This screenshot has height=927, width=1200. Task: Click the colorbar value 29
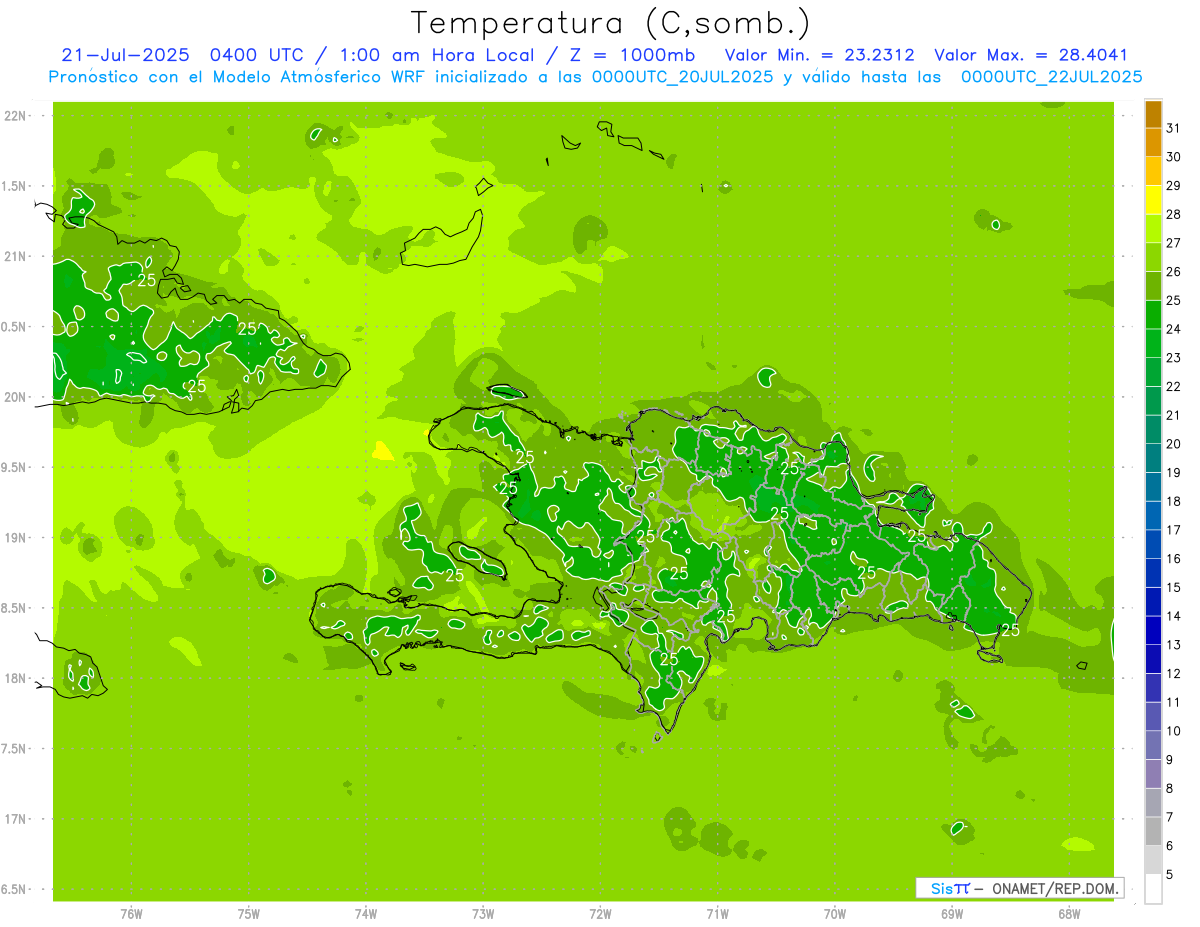pos(1174,186)
